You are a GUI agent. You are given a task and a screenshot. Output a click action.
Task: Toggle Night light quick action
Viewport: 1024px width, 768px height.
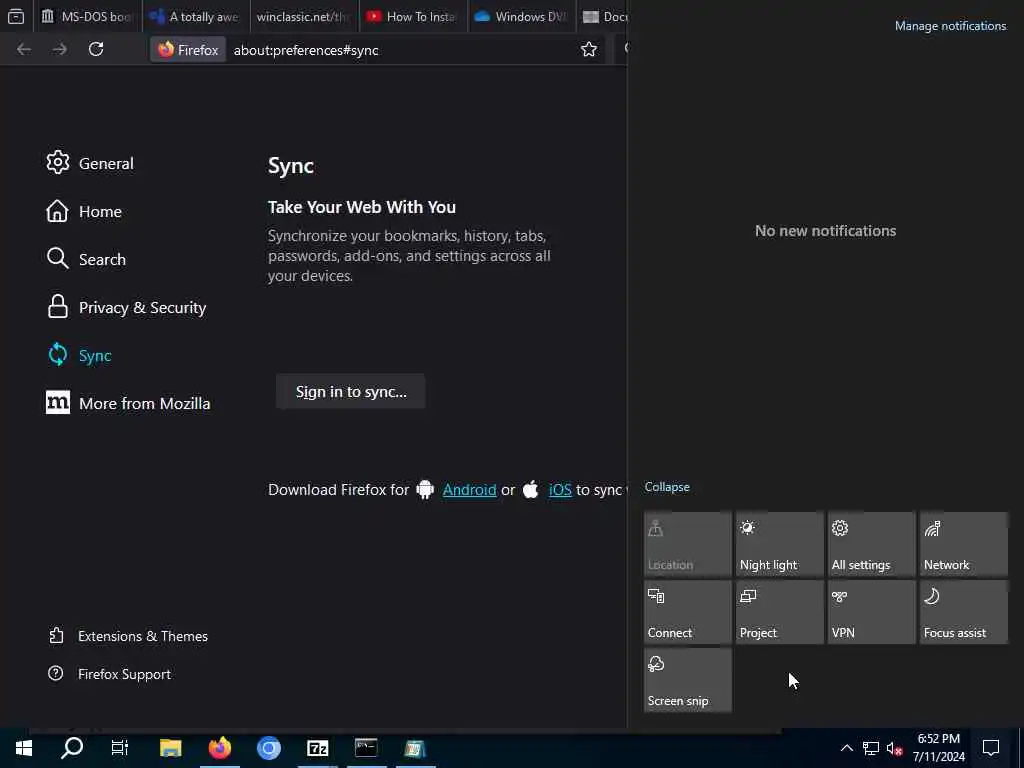[780, 543]
